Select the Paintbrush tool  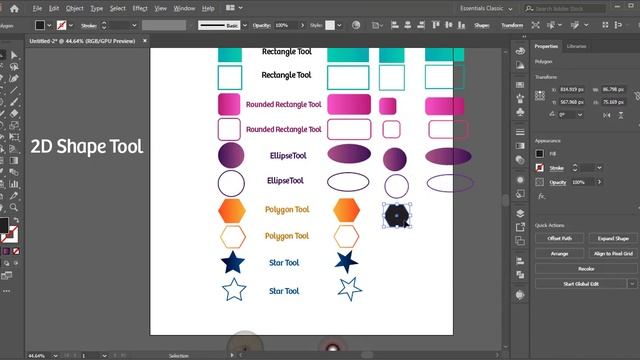(14, 102)
